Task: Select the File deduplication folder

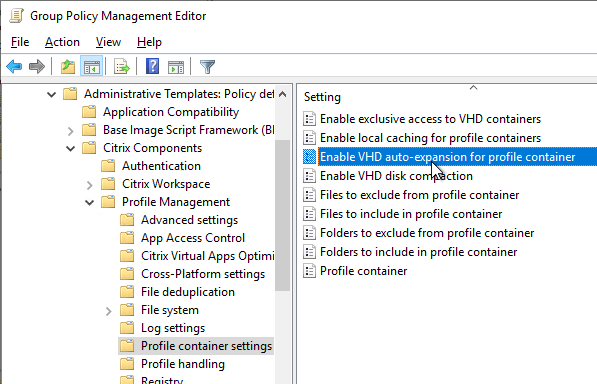Action: 188,292
